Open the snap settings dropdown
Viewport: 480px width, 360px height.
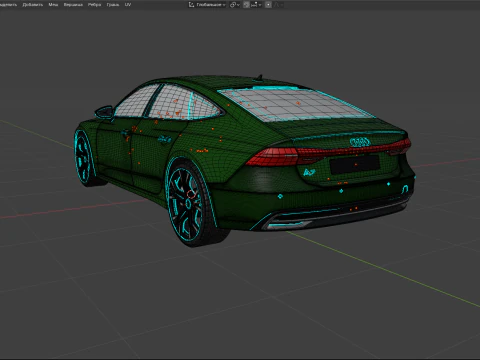pos(256,5)
